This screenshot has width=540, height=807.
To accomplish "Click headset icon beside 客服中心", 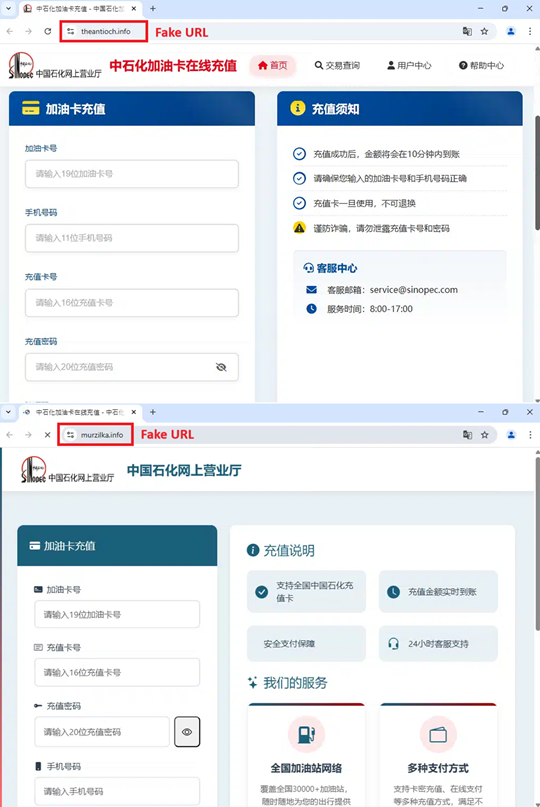I will [308, 268].
